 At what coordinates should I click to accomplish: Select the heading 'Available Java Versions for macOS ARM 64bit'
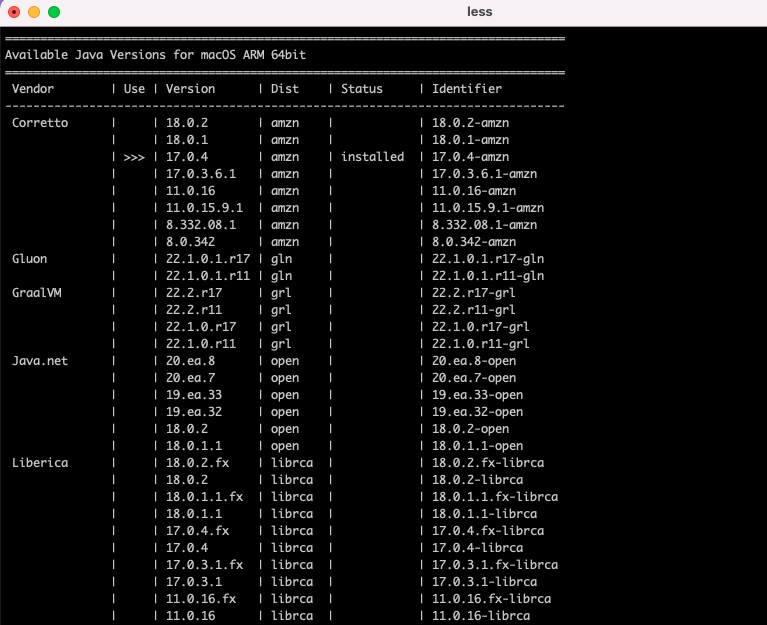156,55
